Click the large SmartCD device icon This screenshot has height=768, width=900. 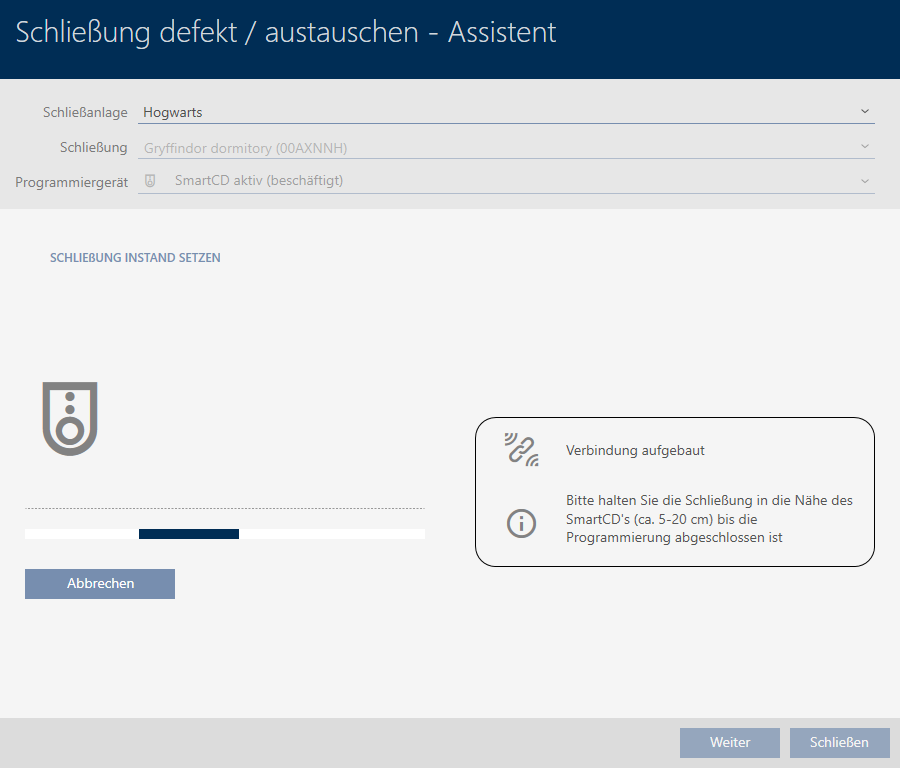(x=70, y=418)
